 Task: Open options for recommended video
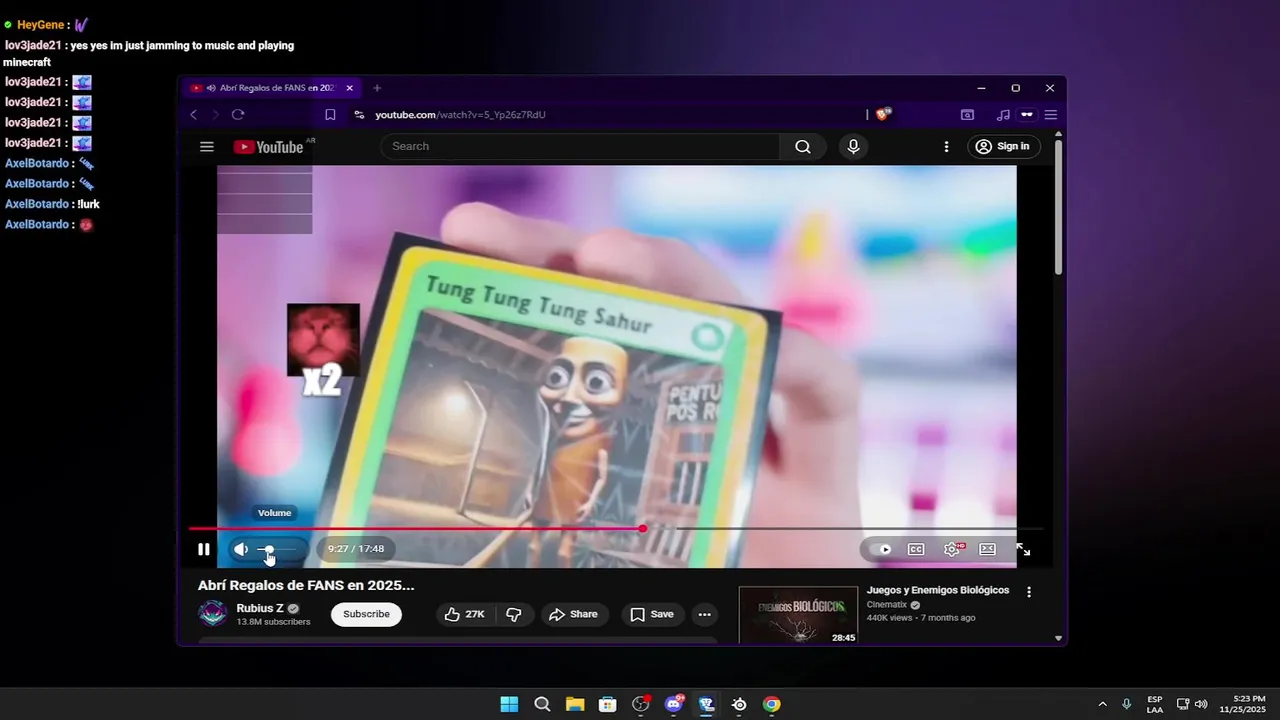point(1029,592)
